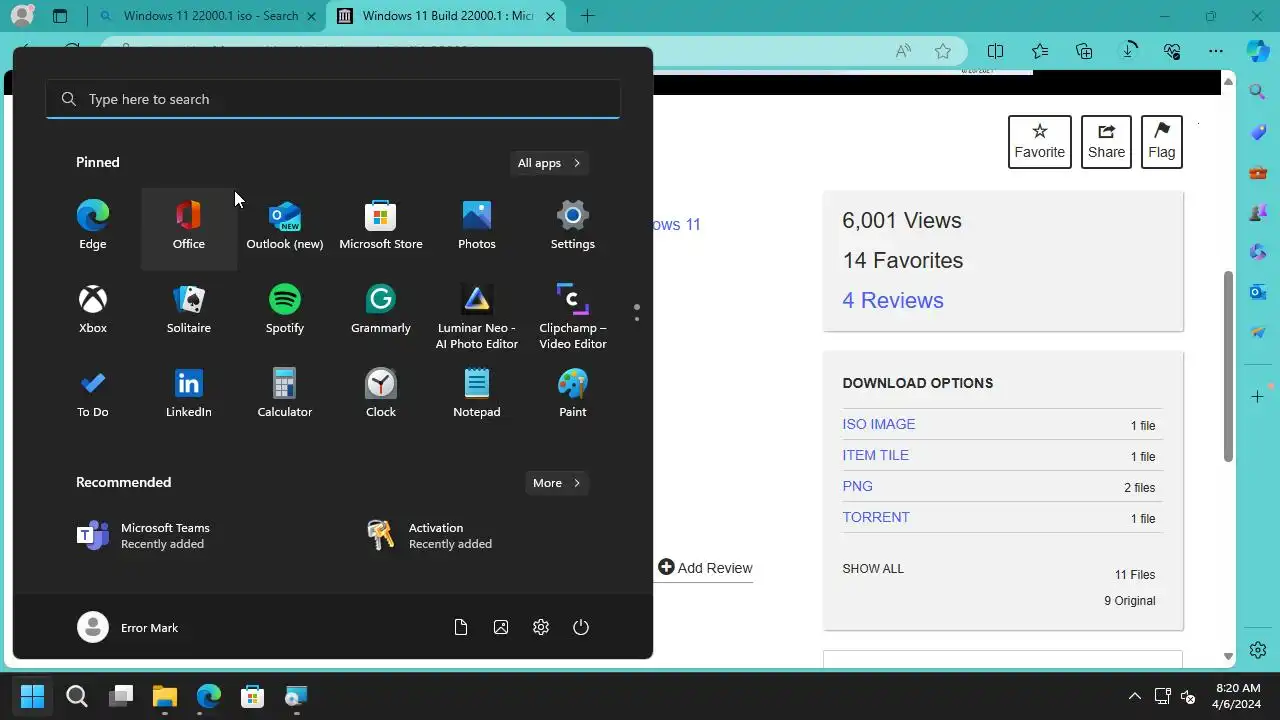Open the To Do app
The width and height of the screenshot is (1280, 720).
[x=93, y=394]
